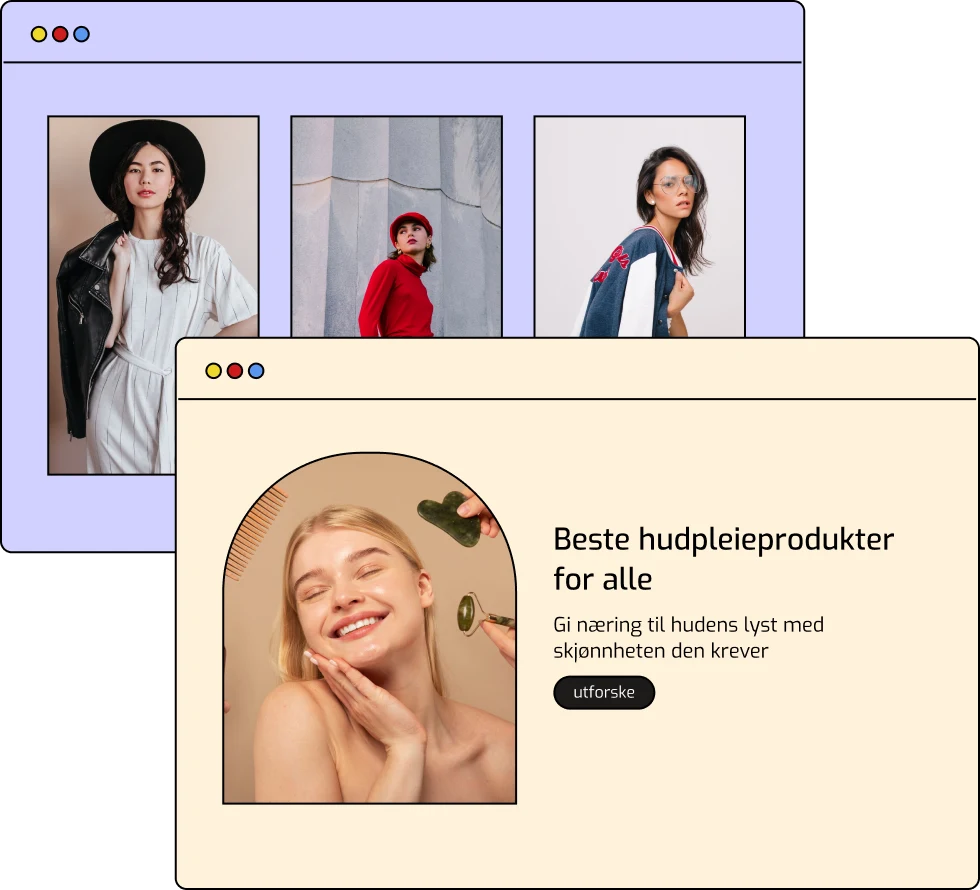The height and width of the screenshot is (890, 980).
Task: Click the green jade gua sha stone
Action: click(447, 518)
